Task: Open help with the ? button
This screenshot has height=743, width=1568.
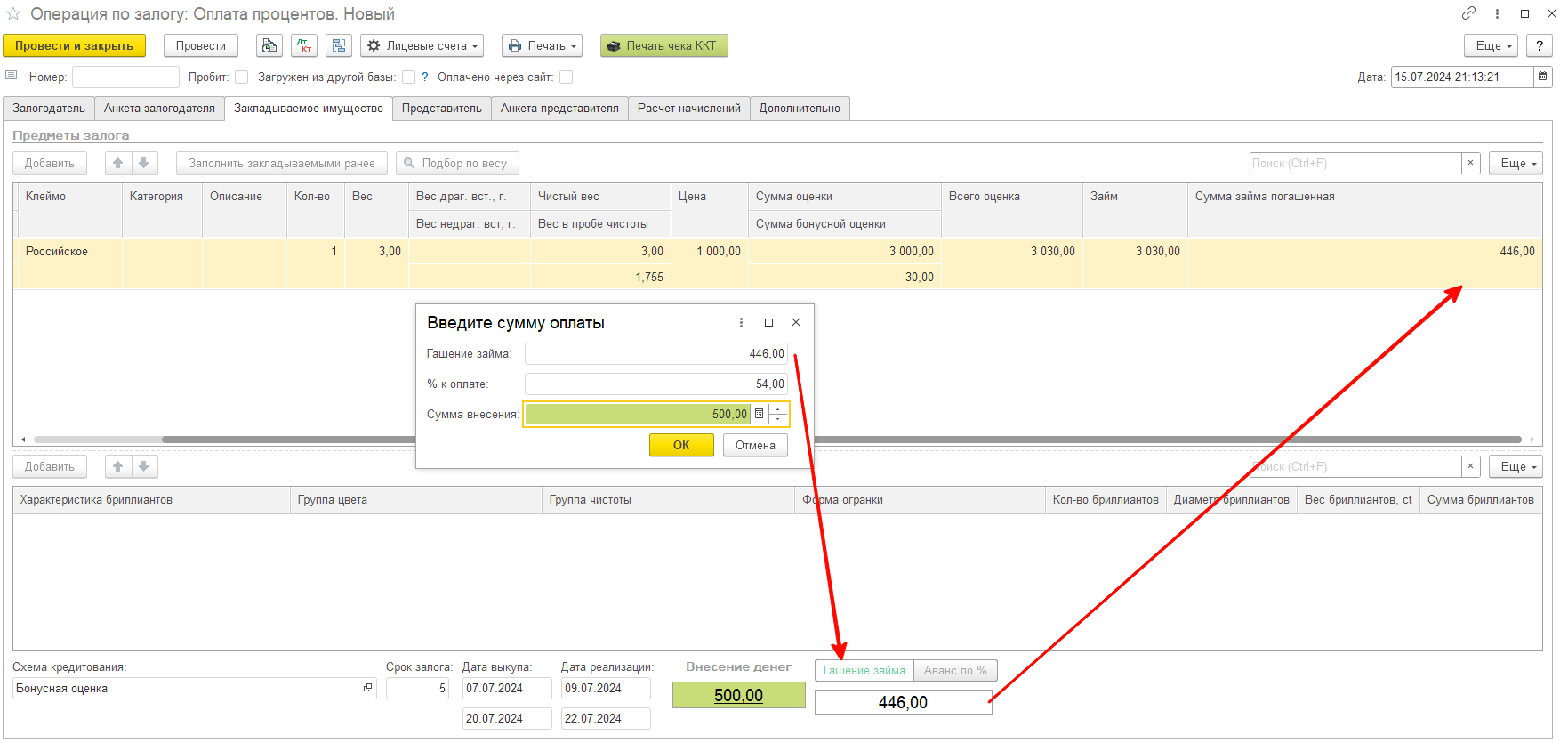Action: click(1540, 45)
